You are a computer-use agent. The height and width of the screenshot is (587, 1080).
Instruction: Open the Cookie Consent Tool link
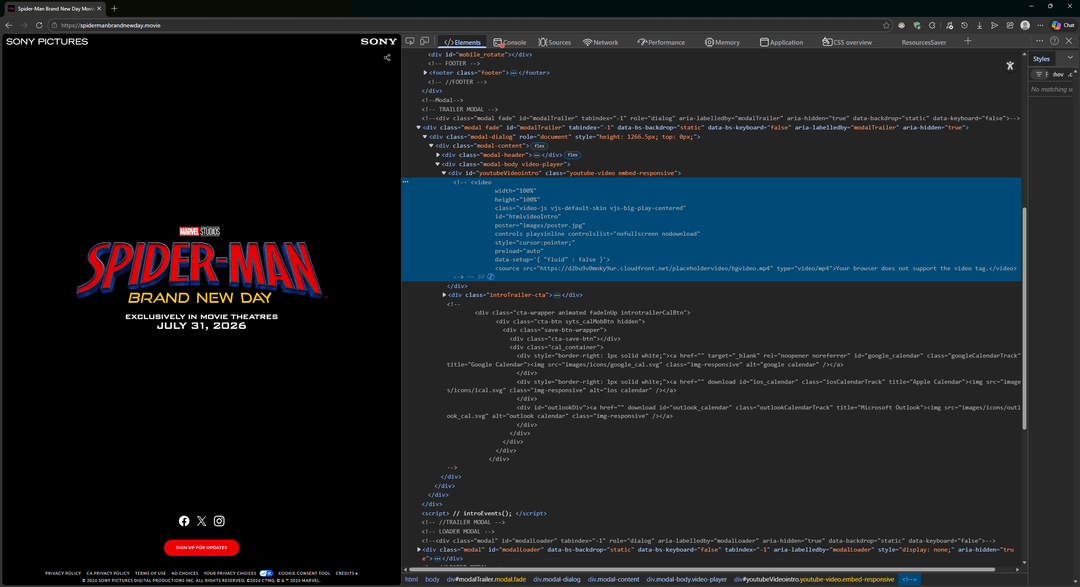(304, 573)
